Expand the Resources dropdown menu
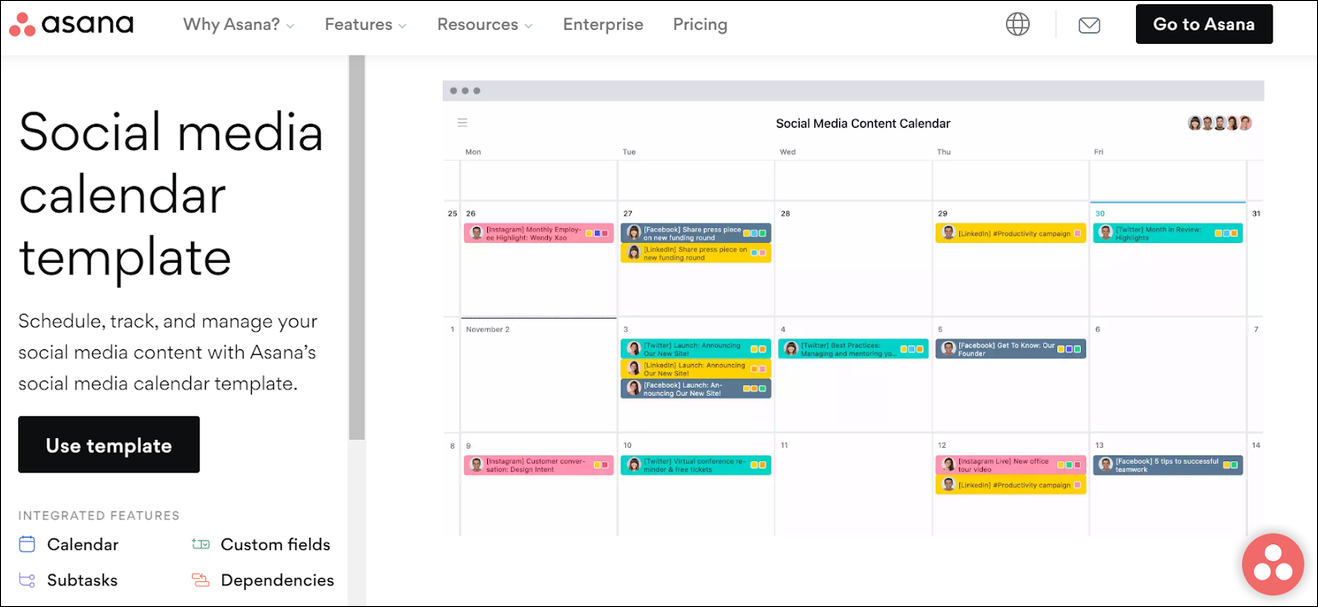 [x=484, y=24]
